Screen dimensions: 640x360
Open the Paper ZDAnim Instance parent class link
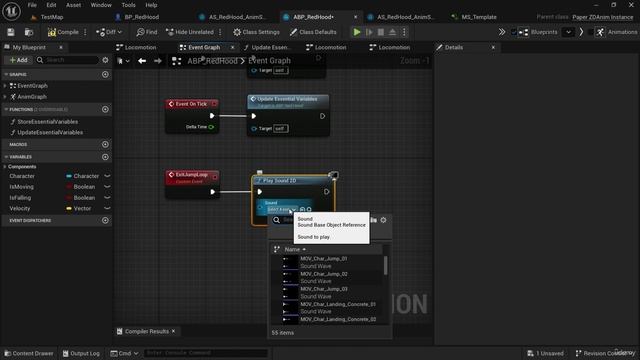[602, 17]
